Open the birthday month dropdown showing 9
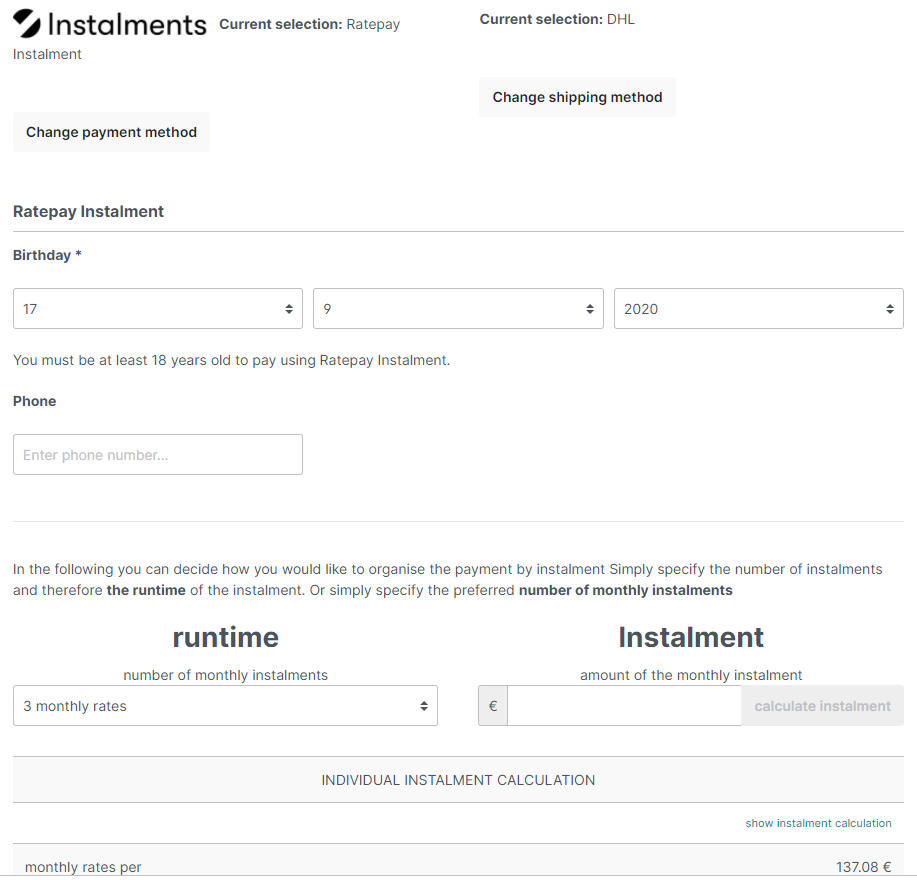The image size is (917, 880). (x=458, y=309)
